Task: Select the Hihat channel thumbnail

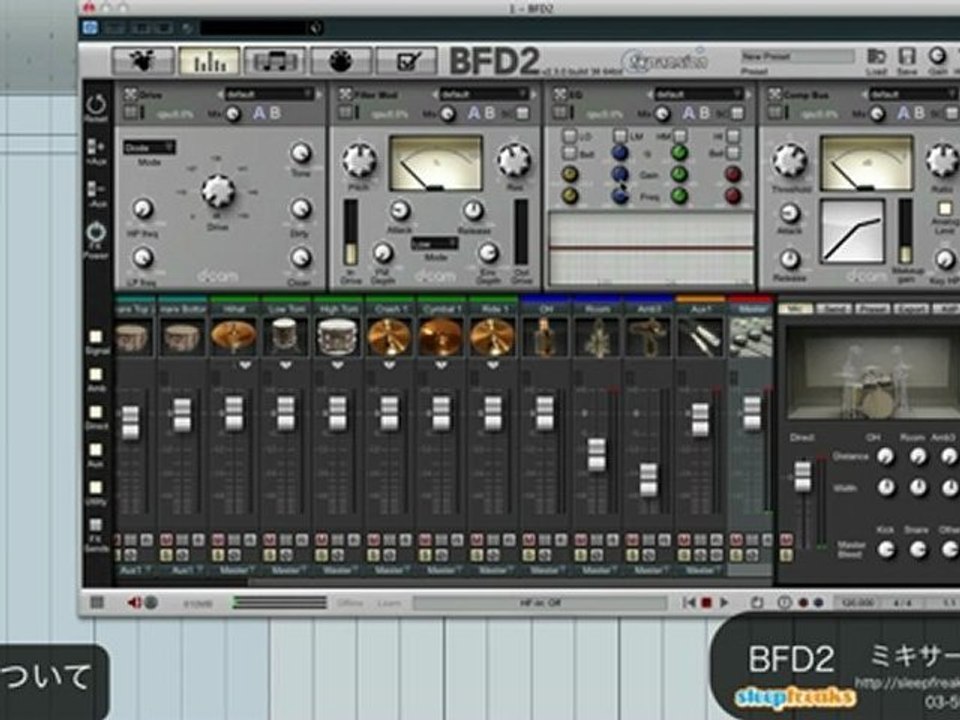Action: 234,337
